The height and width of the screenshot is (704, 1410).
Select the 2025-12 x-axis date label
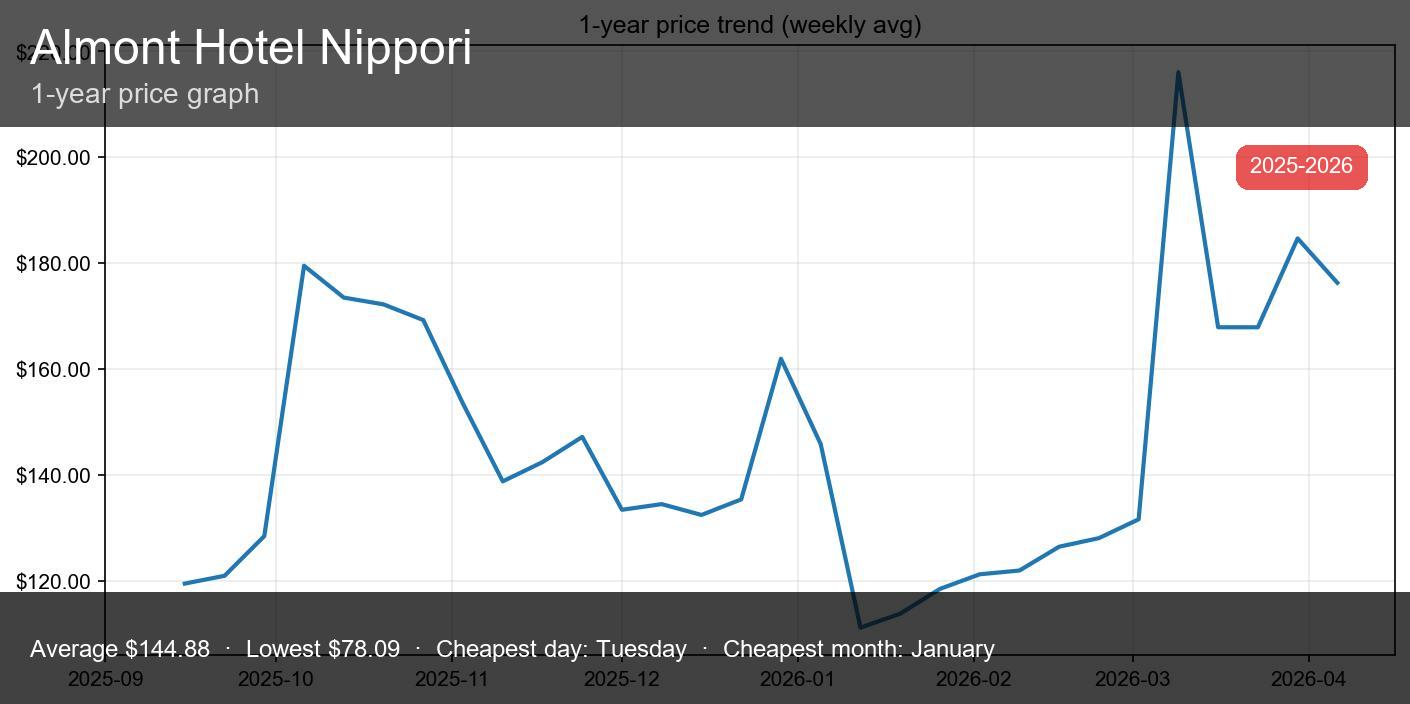(x=622, y=679)
